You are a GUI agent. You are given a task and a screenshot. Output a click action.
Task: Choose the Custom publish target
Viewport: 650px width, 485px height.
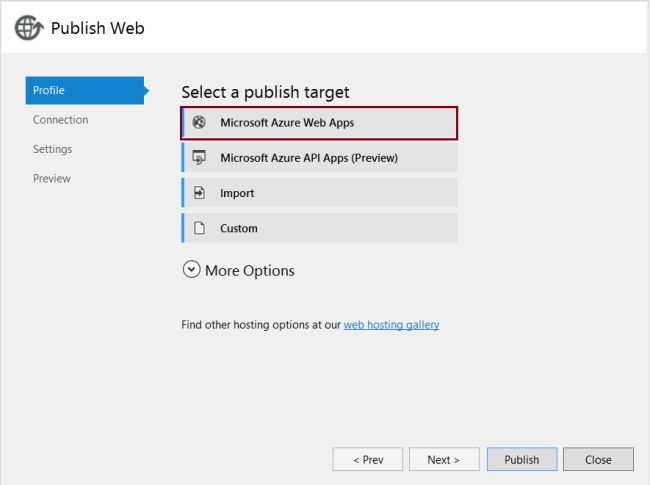pos(319,228)
